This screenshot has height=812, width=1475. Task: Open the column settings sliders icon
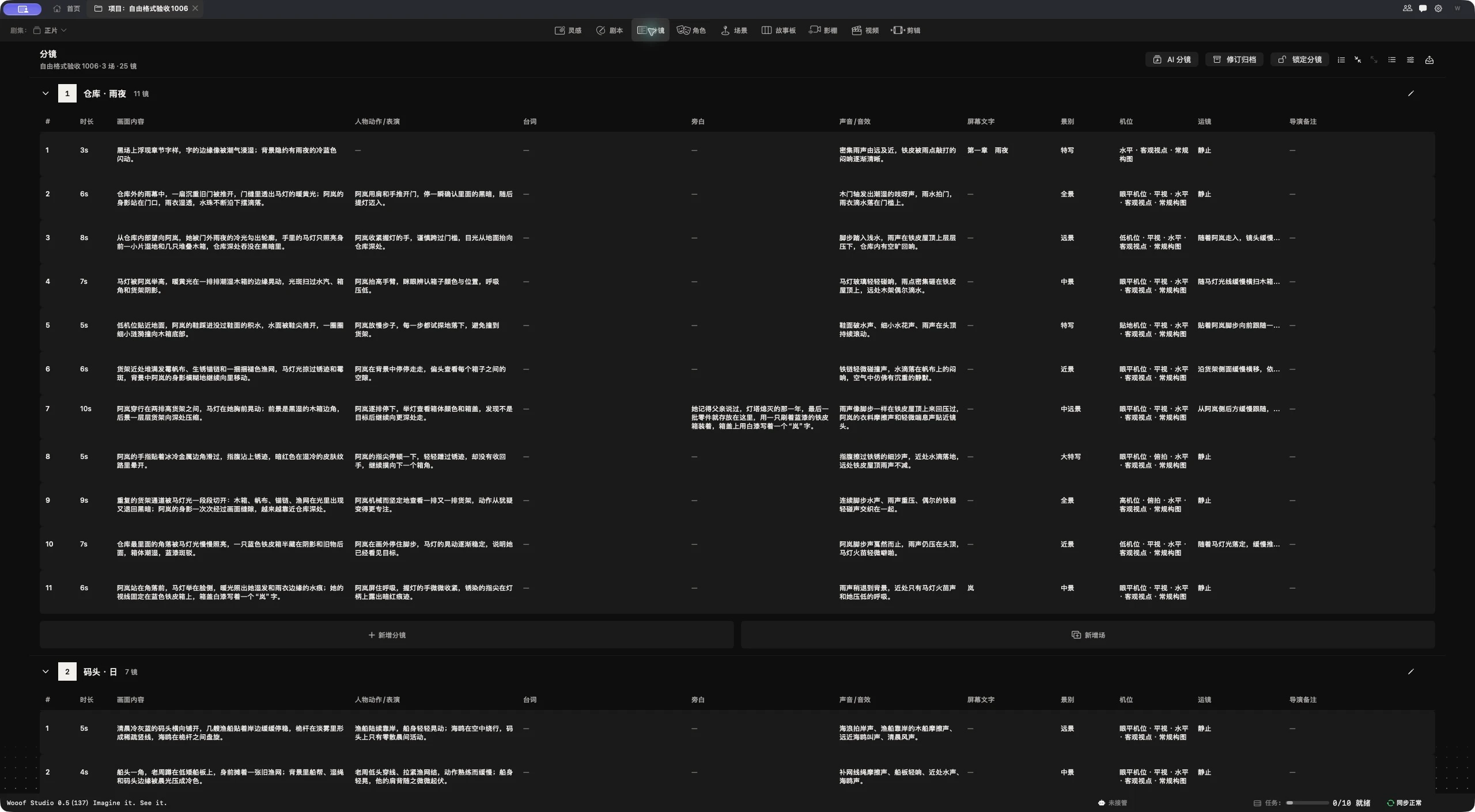coord(1410,60)
